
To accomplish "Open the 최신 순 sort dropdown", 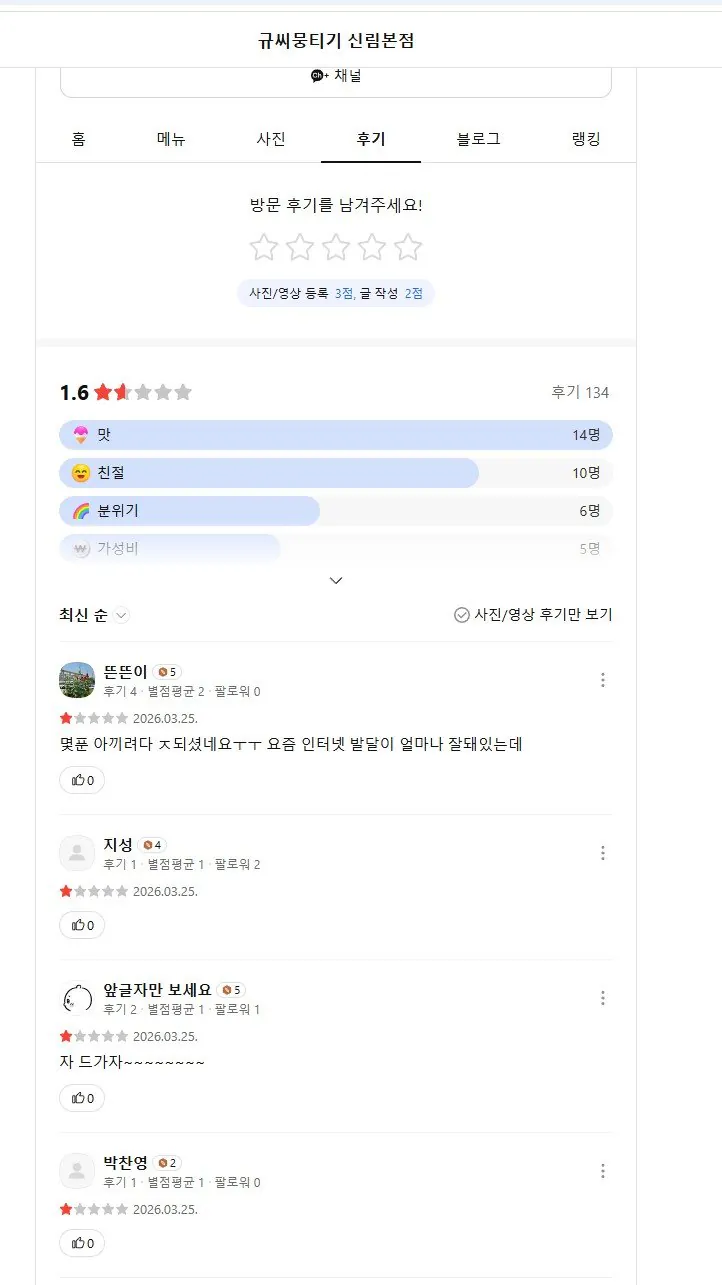I will coord(94,615).
